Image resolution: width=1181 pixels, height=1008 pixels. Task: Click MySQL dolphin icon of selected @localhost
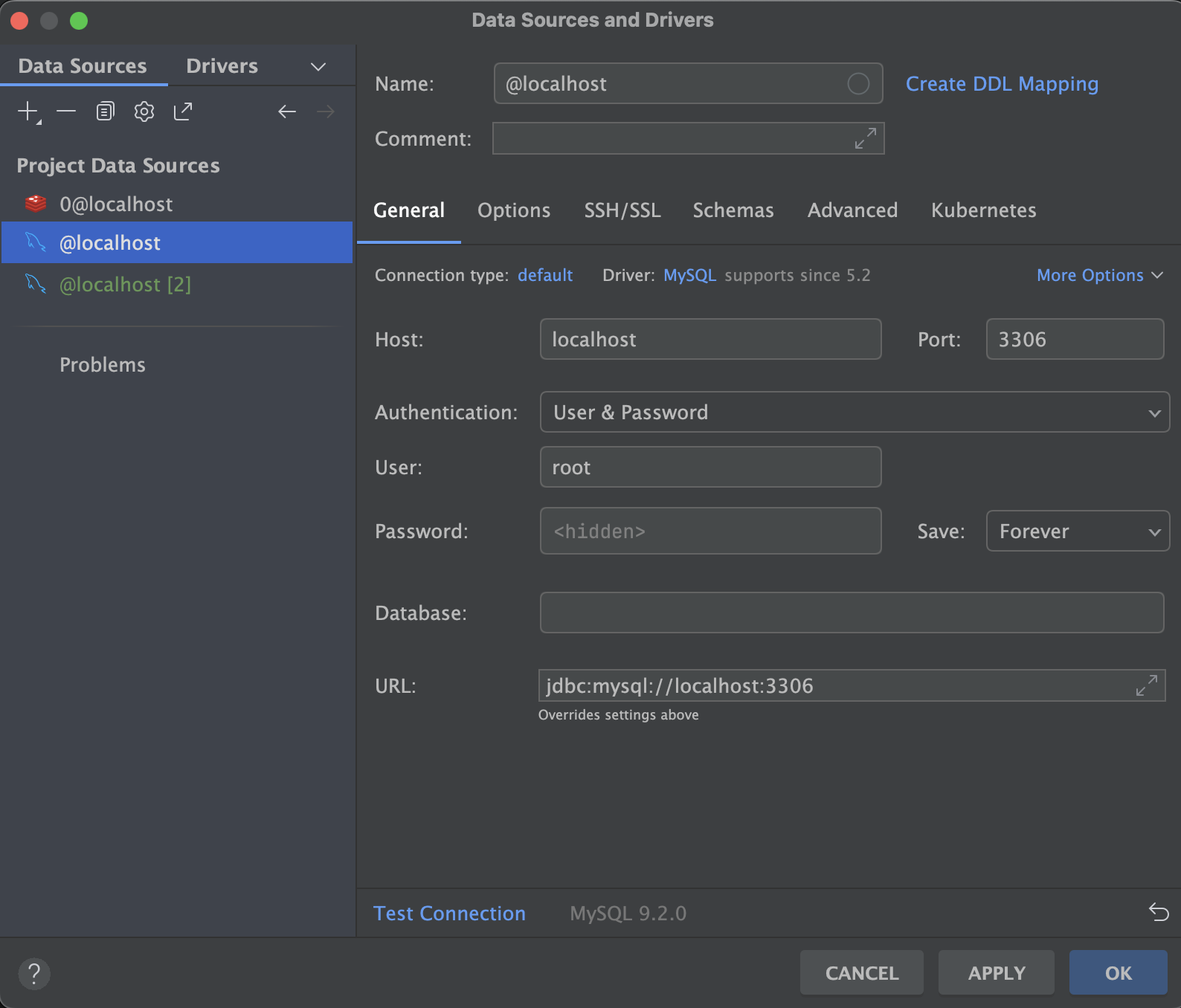[x=35, y=242]
